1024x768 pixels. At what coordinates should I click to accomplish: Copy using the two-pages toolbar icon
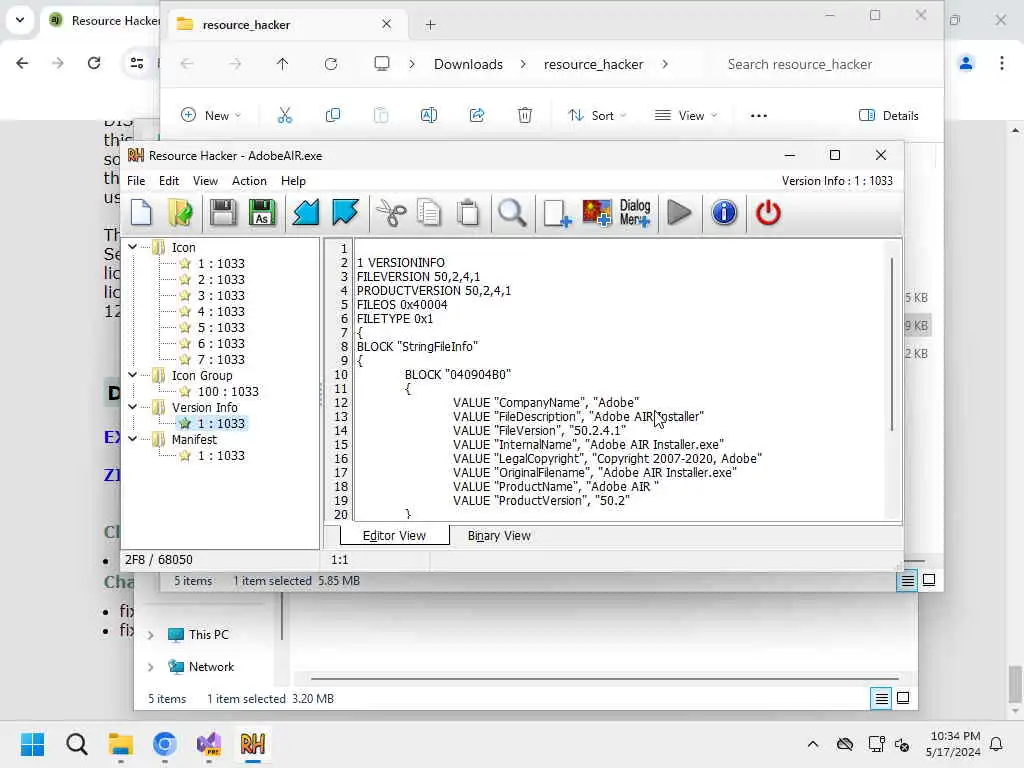click(x=429, y=213)
